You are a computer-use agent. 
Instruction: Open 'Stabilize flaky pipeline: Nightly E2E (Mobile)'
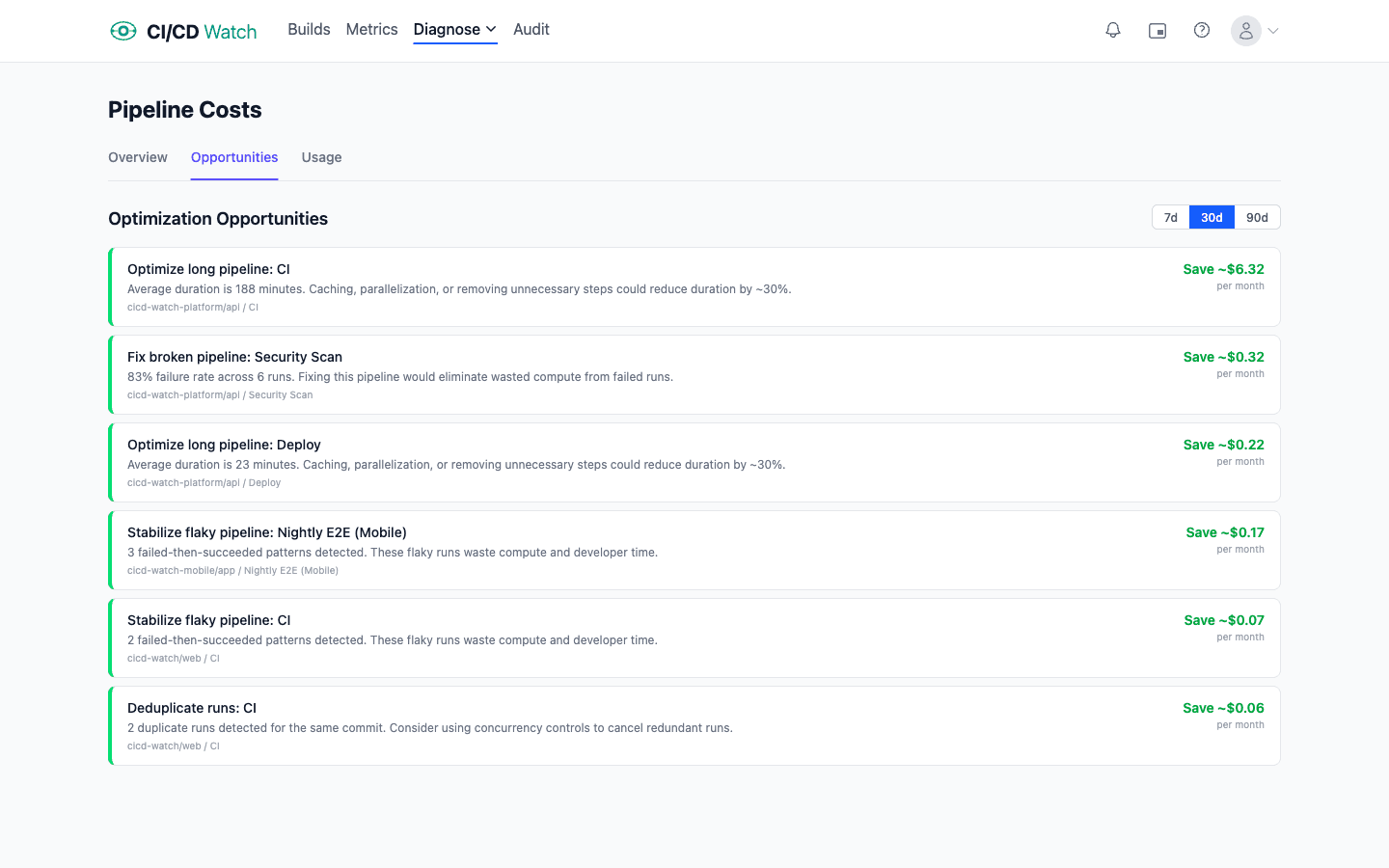pyautogui.click(x=694, y=550)
